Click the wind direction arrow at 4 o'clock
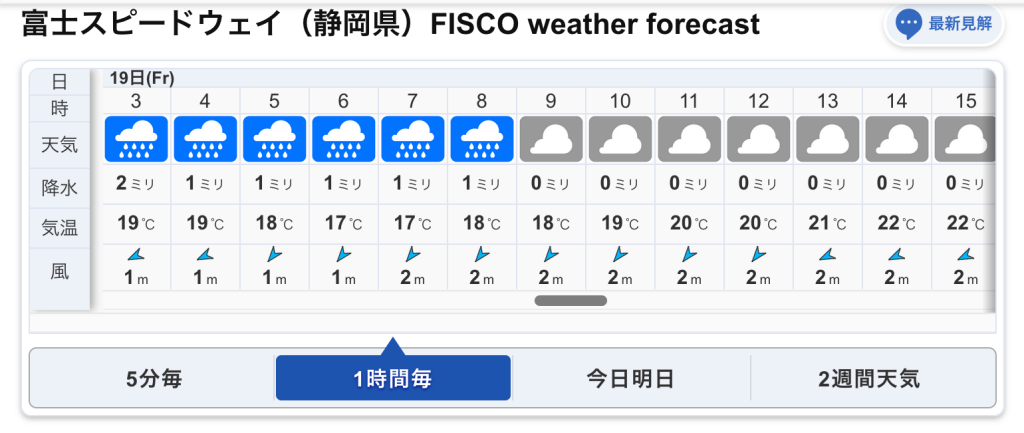The height and width of the screenshot is (433, 1024). (205, 255)
